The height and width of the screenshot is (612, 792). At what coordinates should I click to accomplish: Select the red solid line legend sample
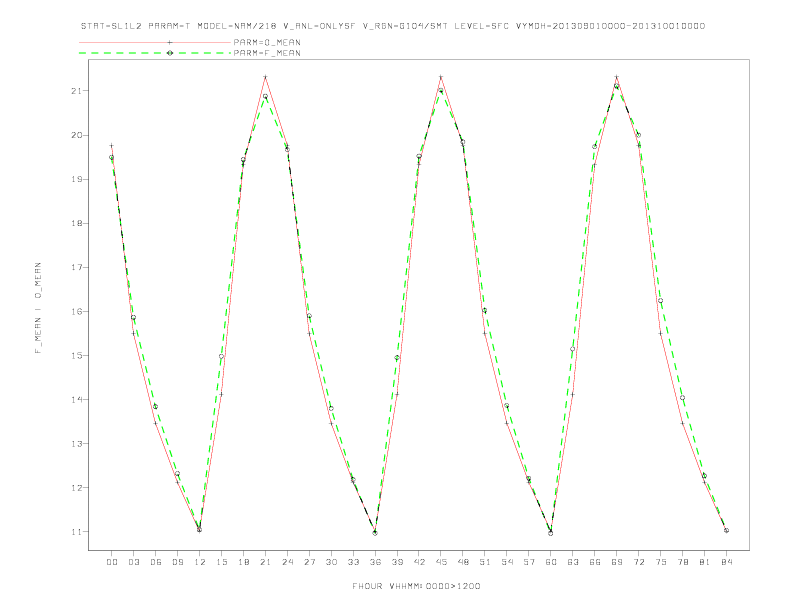(x=155, y=42)
